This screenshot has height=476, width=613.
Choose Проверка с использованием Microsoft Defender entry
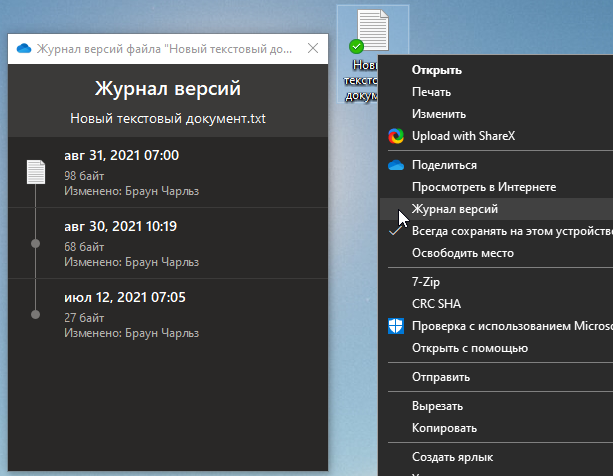click(496, 326)
